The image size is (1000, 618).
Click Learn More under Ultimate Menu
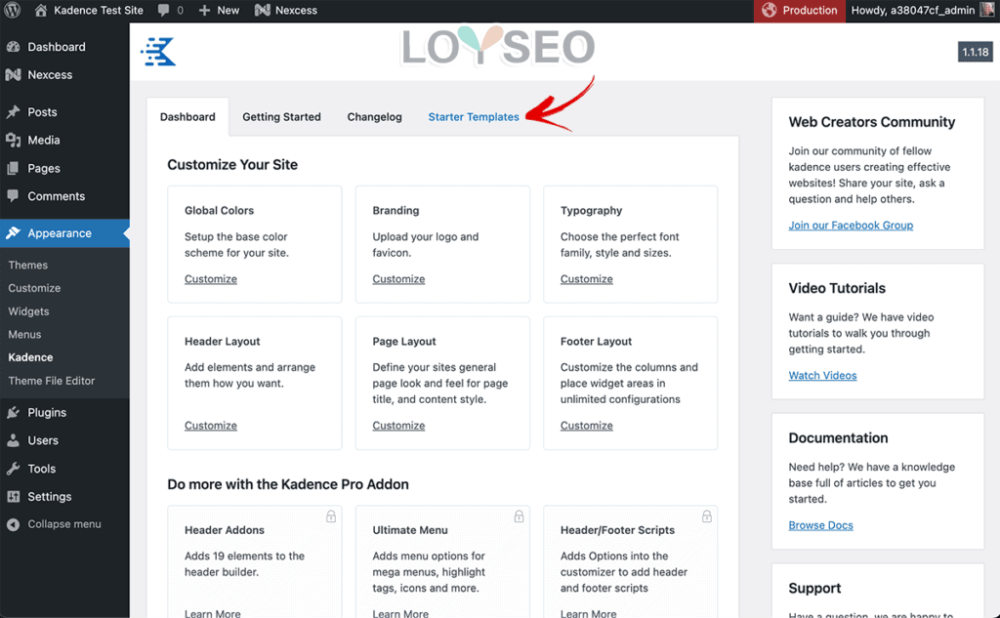pyautogui.click(x=401, y=613)
